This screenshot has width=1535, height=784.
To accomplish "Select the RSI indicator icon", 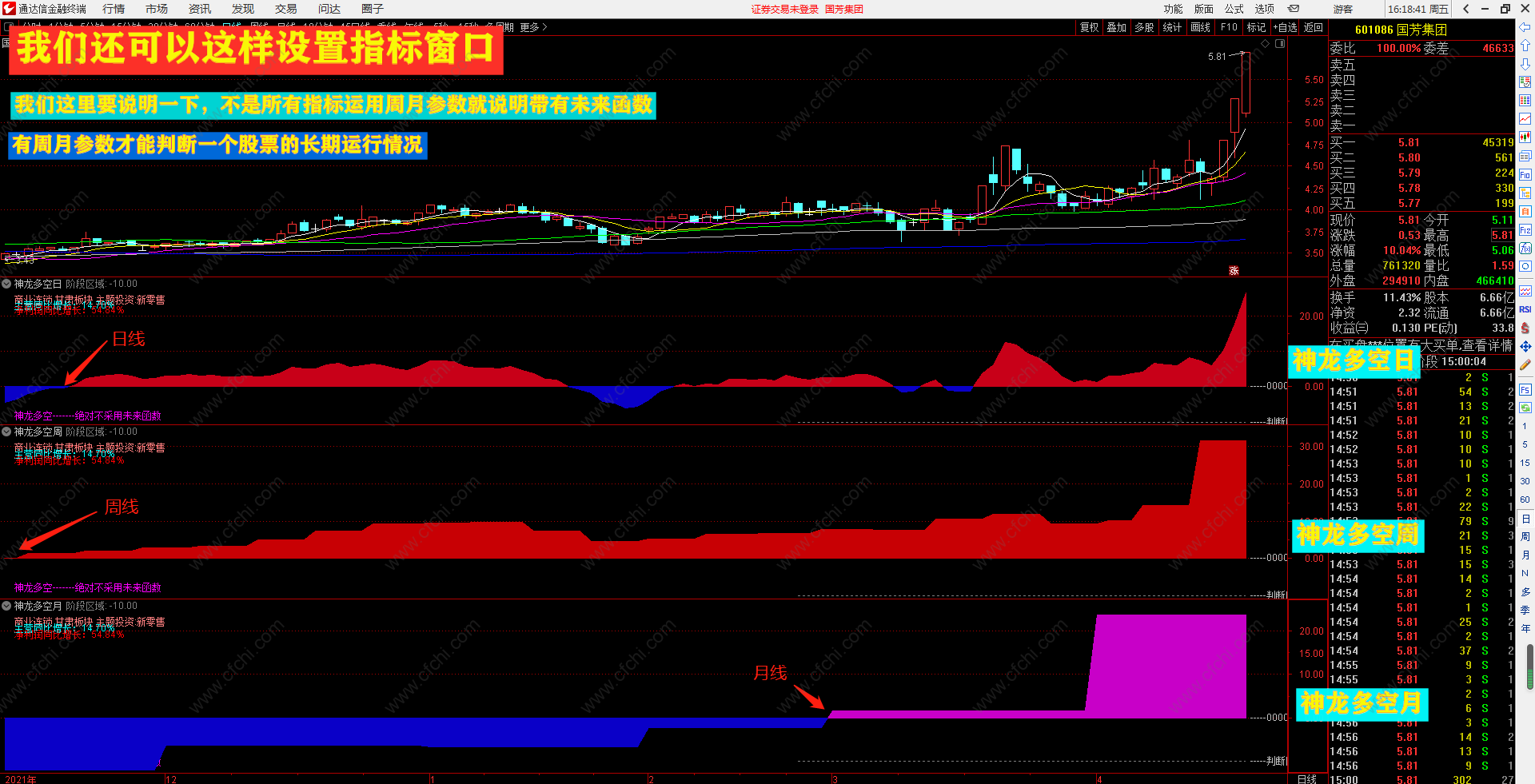I will point(1525,309).
